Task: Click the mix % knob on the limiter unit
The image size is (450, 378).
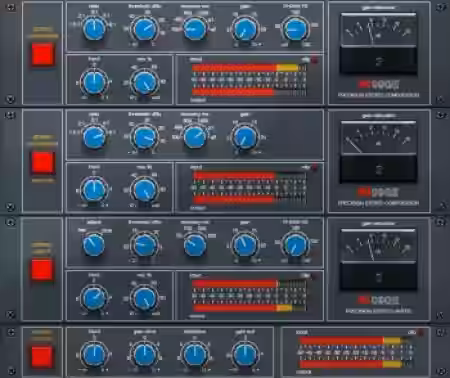Action: [x=145, y=298]
